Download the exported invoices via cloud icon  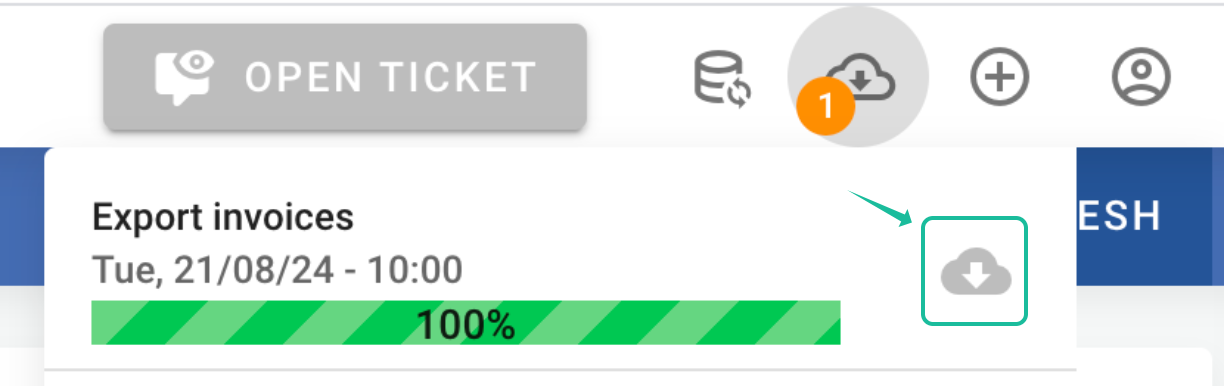pyautogui.click(x=975, y=272)
